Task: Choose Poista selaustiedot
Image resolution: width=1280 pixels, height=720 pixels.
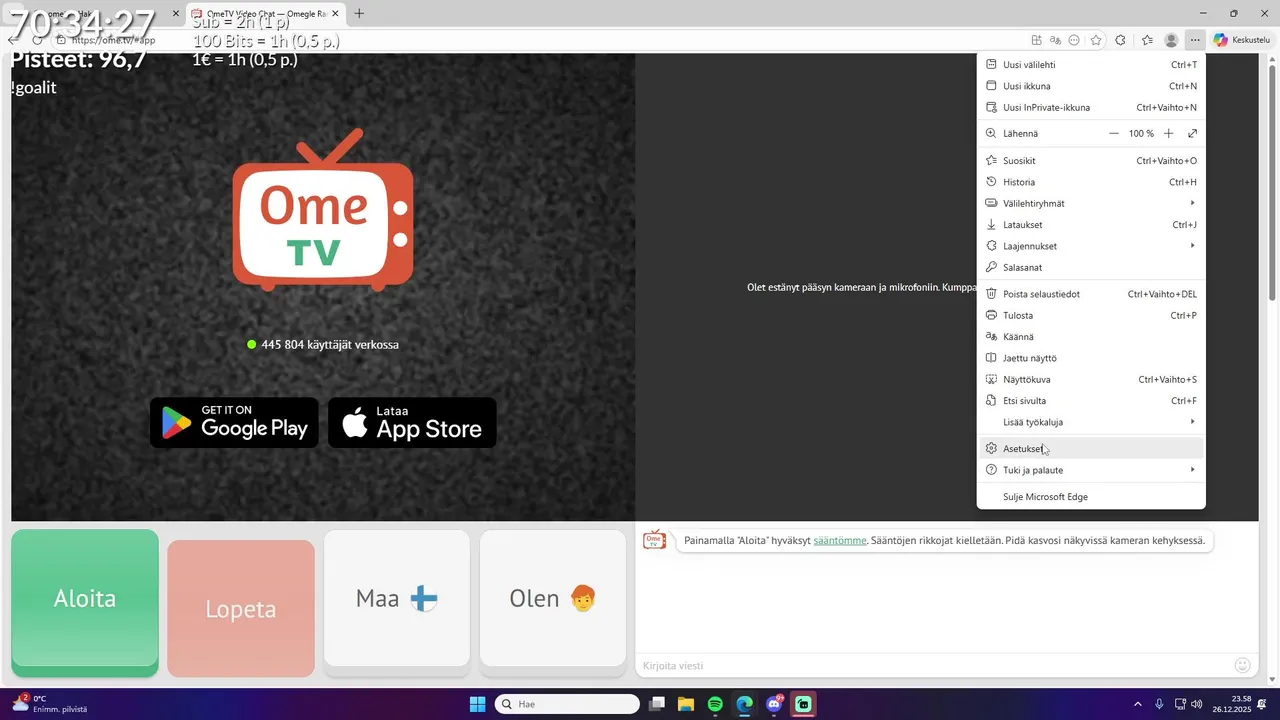Action: tap(1091, 294)
